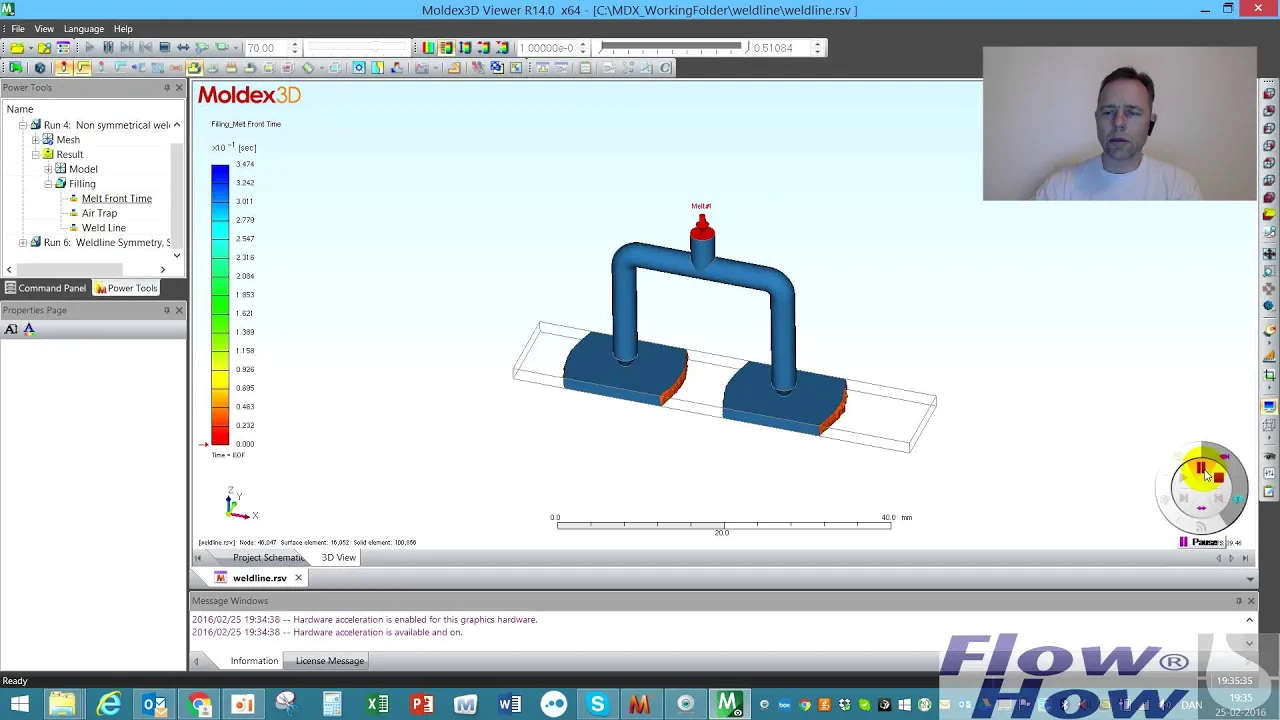Viewport: 1280px width, 720px height.
Task: Click the Moldex3D logo in viewport
Action: [x=249, y=95]
